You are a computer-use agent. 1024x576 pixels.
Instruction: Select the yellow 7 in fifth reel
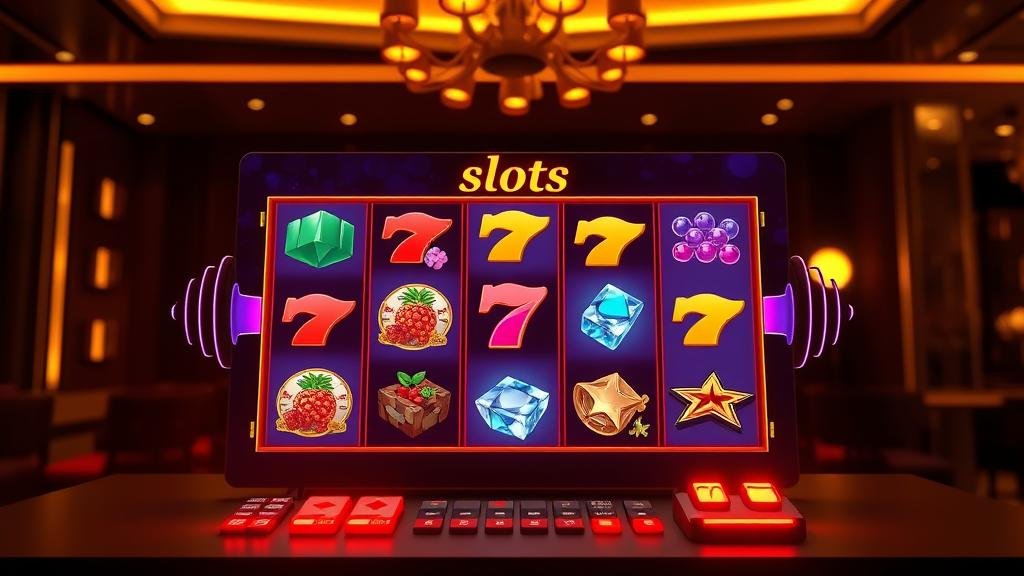coord(709,319)
